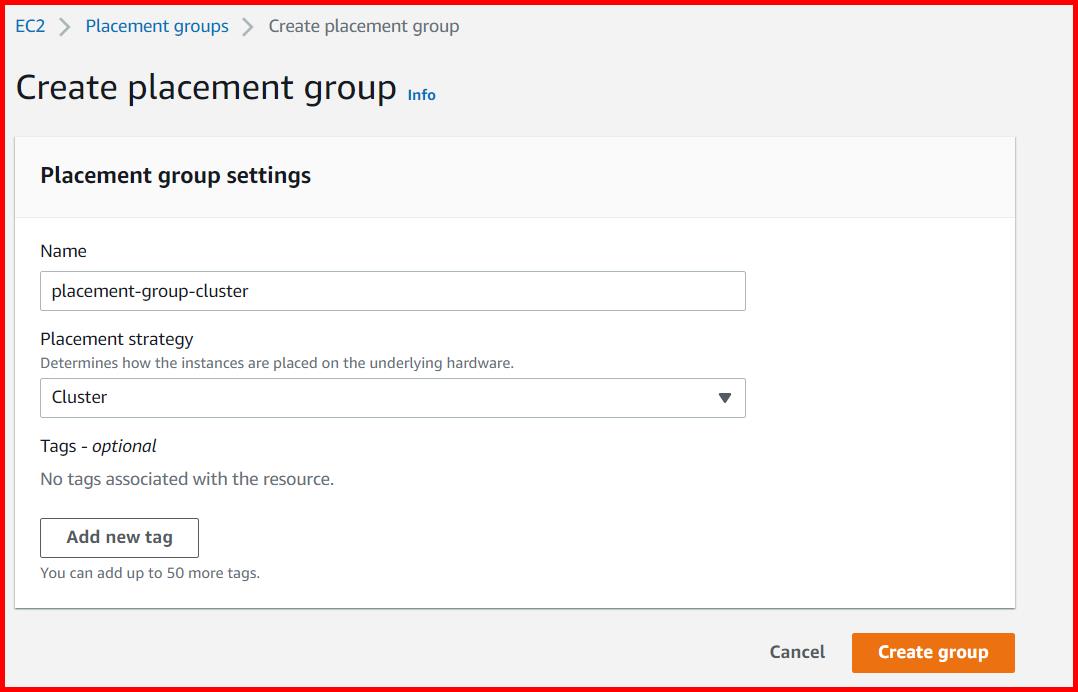Cancel creating the placement group
Image resolution: width=1078 pixels, height=692 pixels.
(x=796, y=652)
